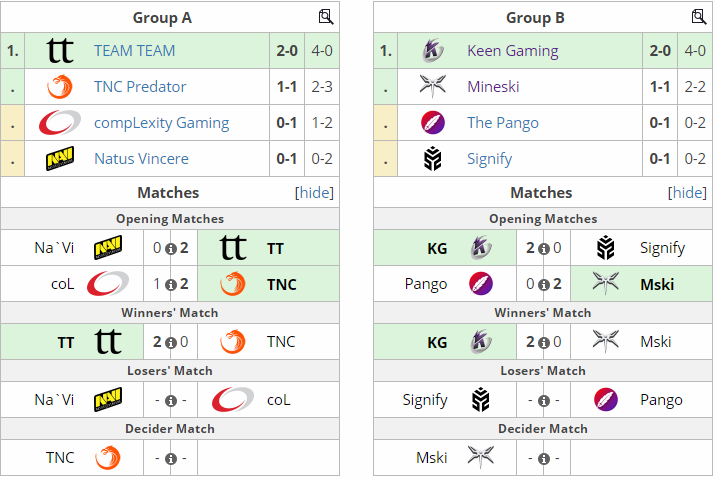Image resolution: width=716 pixels, height=481 pixels.
Task: Open the TEAM TEAM team link
Action: point(135,50)
